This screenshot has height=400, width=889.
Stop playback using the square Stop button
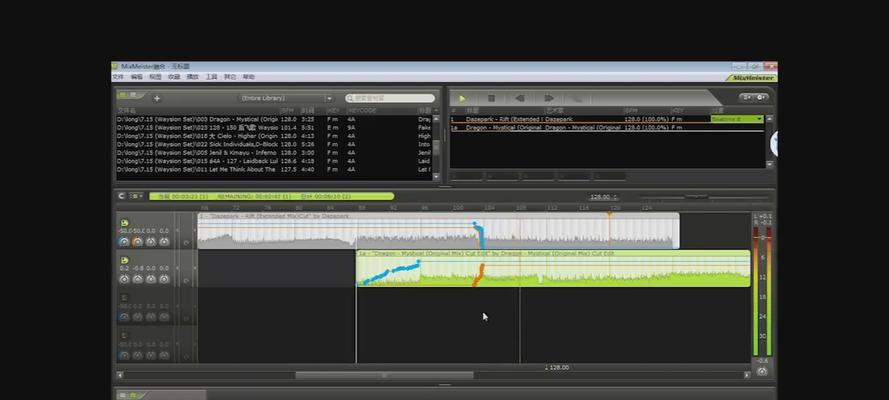[x=492, y=99]
